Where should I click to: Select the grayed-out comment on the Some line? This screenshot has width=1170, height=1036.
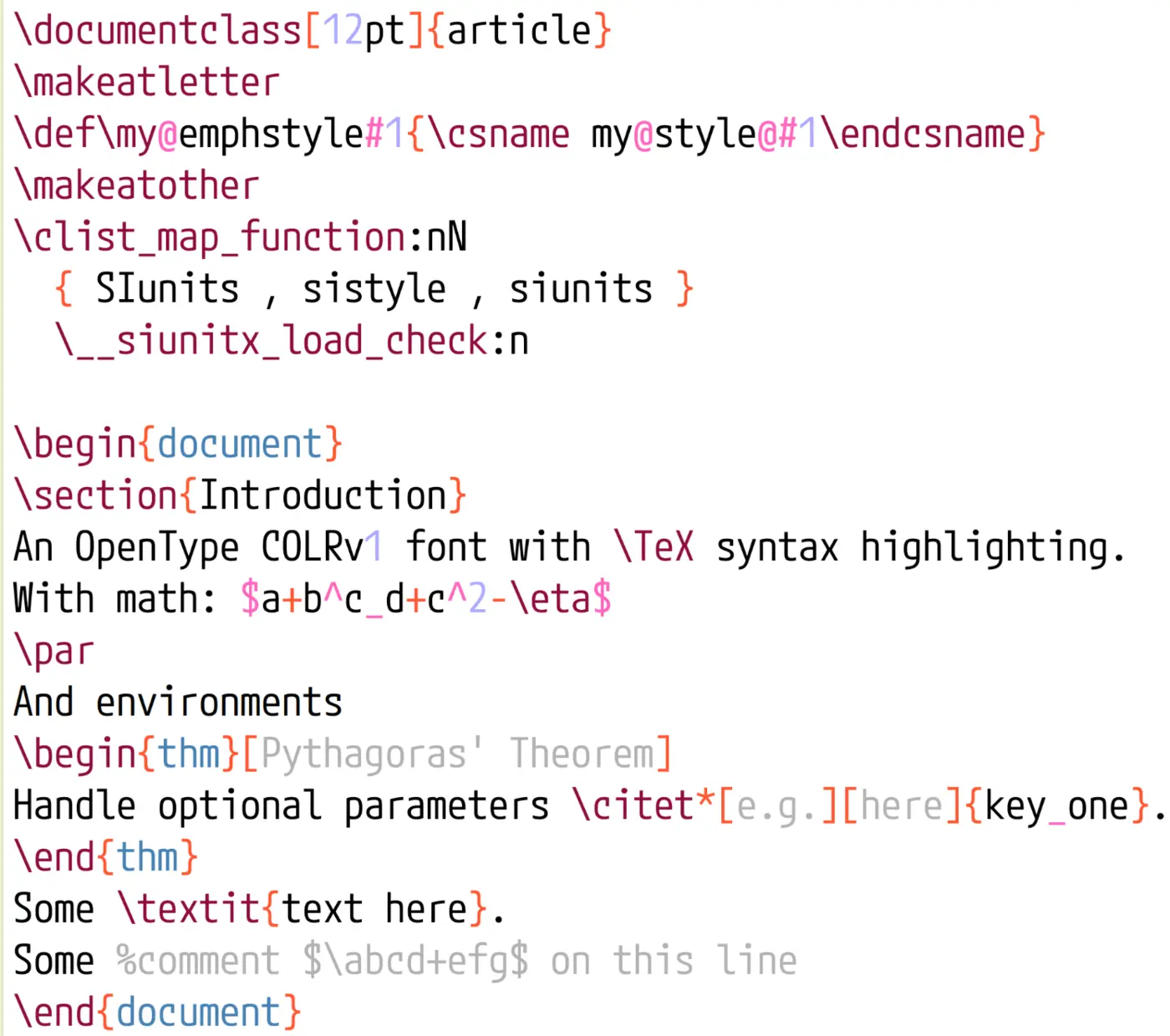tap(455, 960)
